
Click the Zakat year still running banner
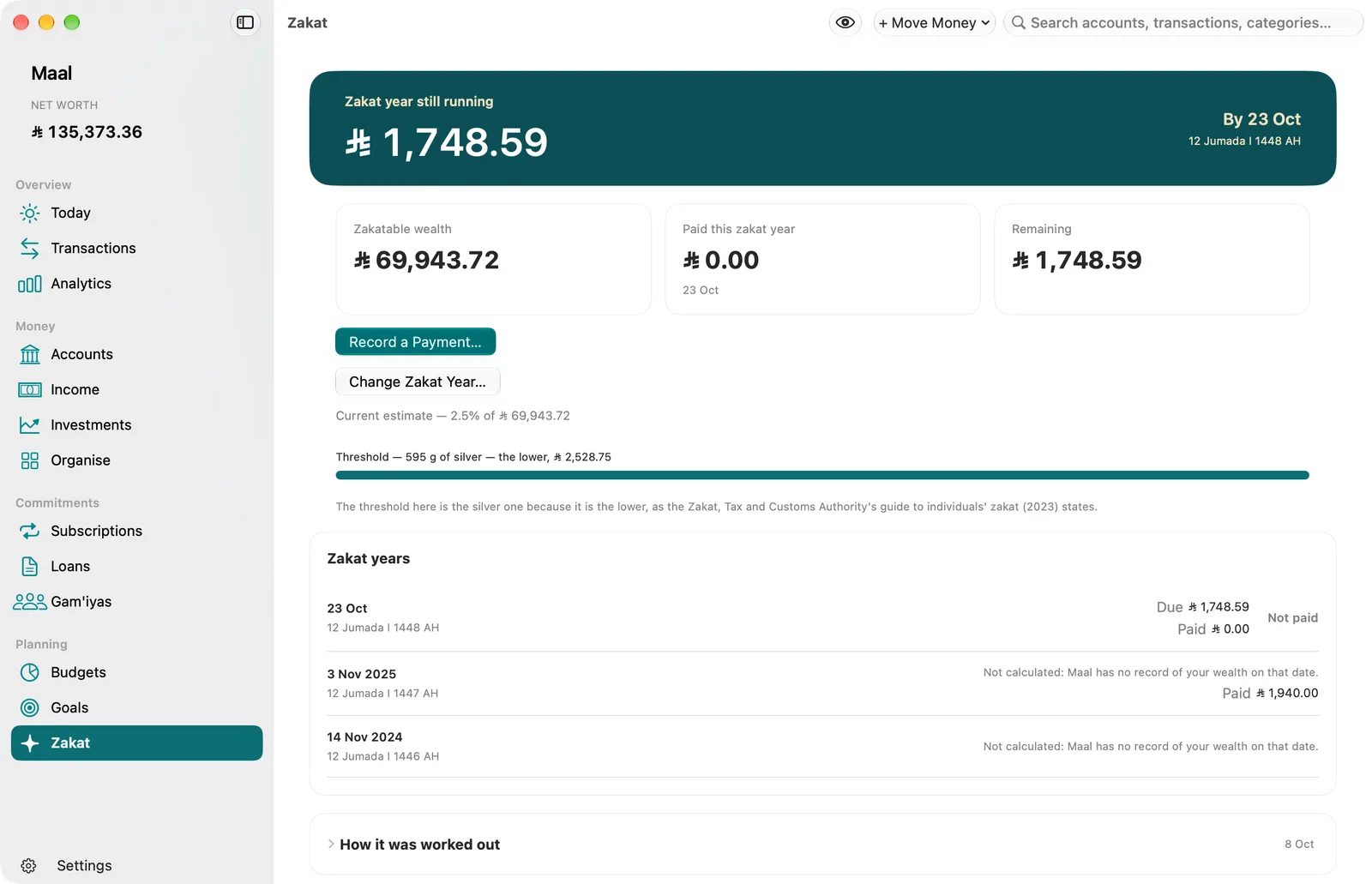click(x=822, y=129)
